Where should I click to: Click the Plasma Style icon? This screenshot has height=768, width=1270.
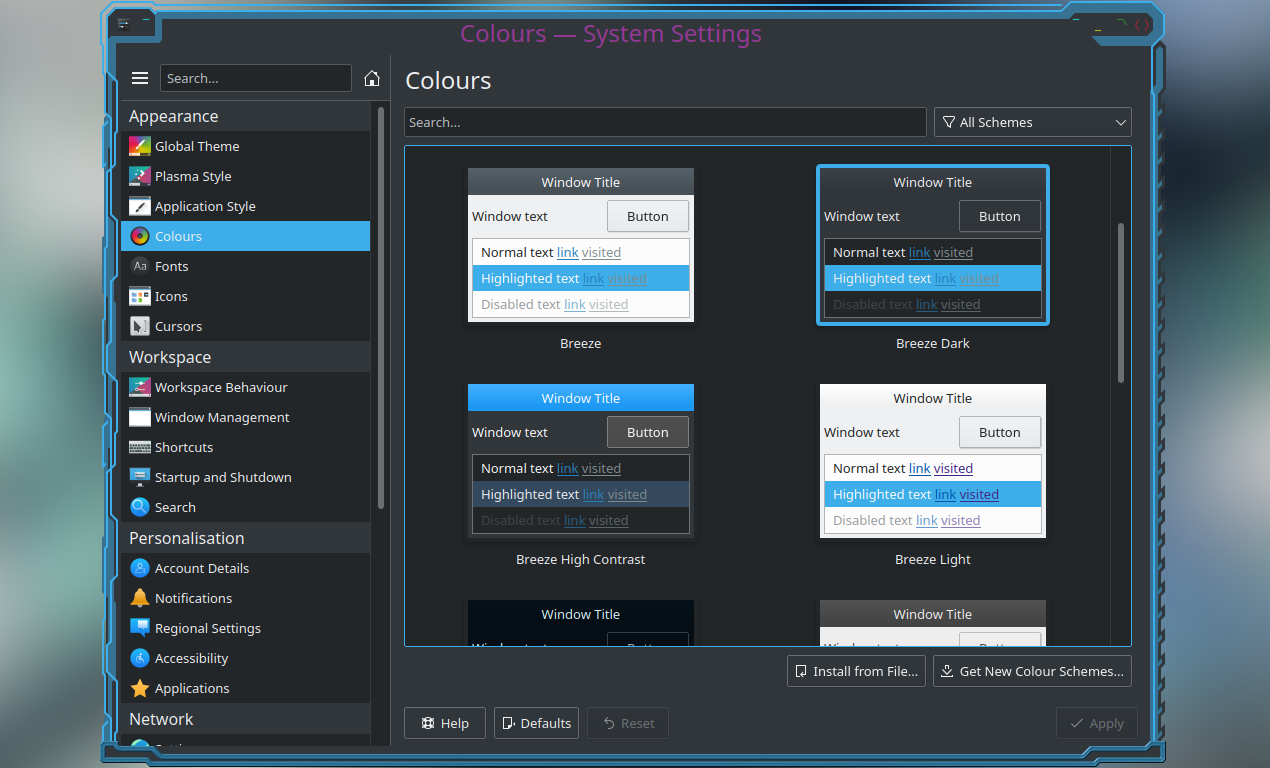(140, 176)
